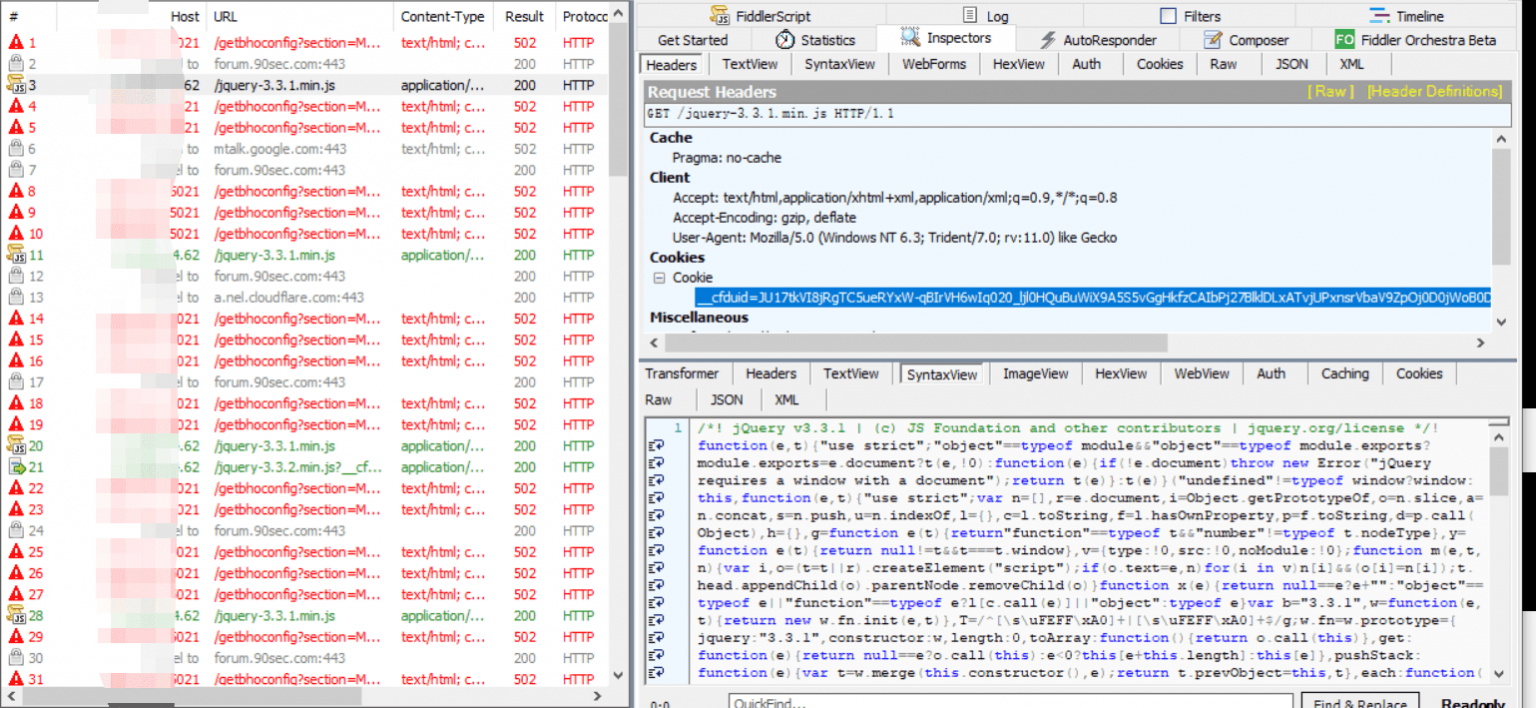Open the response ImageView tab
This screenshot has height=708, width=1536.
[x=1035, y=374]
